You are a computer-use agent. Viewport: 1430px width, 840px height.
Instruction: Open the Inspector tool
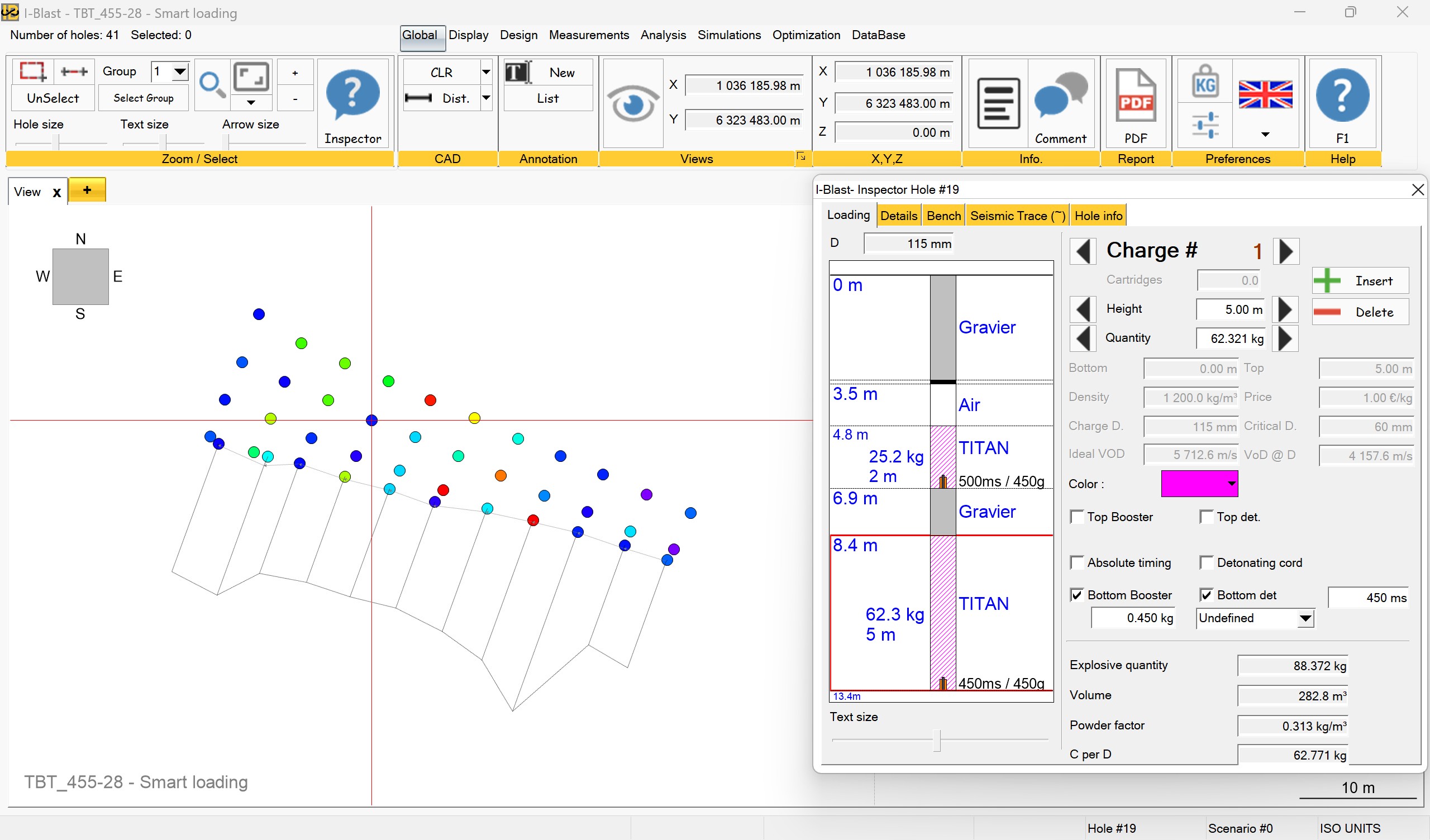click(352, 103)
